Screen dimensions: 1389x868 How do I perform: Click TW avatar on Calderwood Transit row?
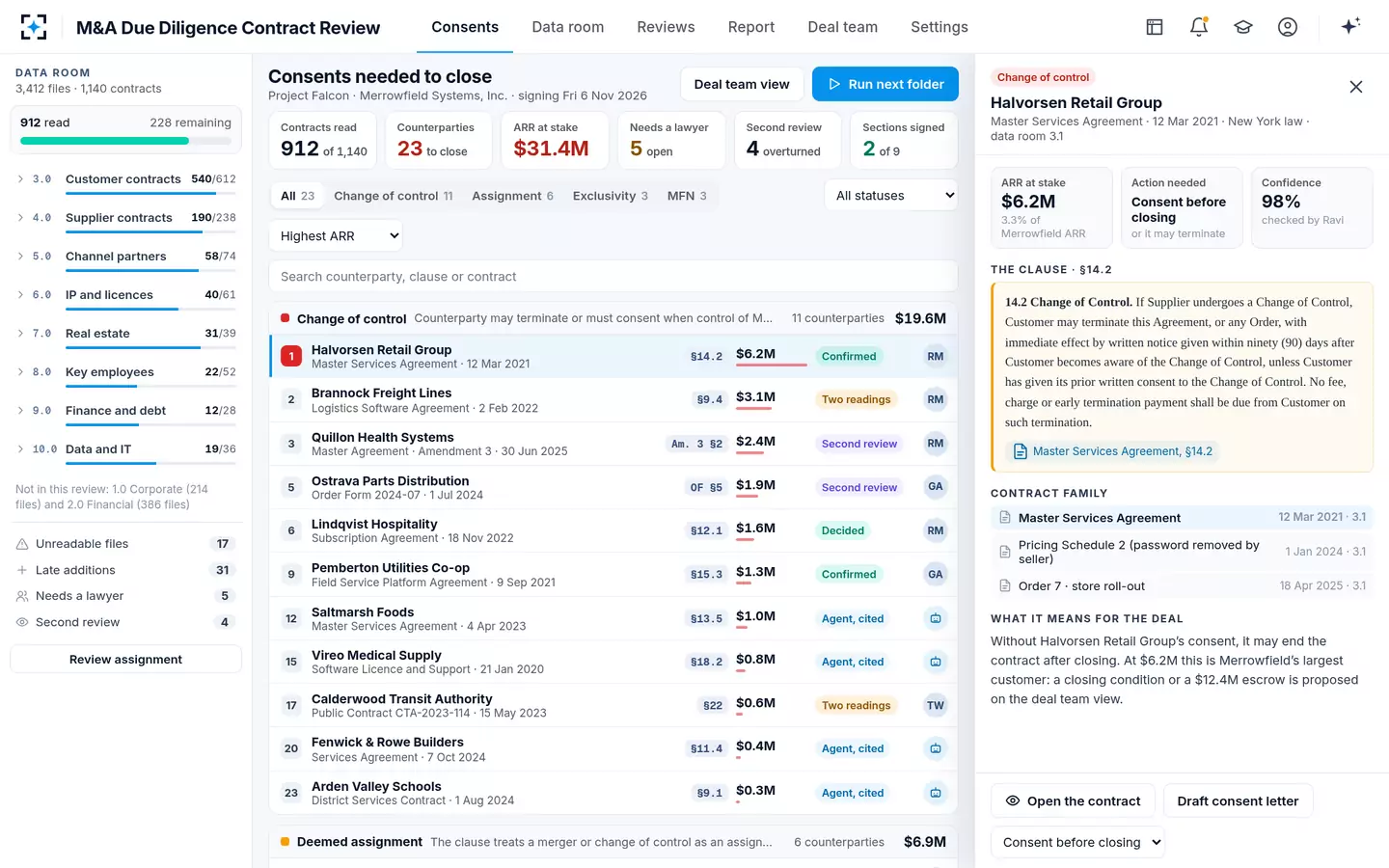pyautogui.click(x=936, y=705)
